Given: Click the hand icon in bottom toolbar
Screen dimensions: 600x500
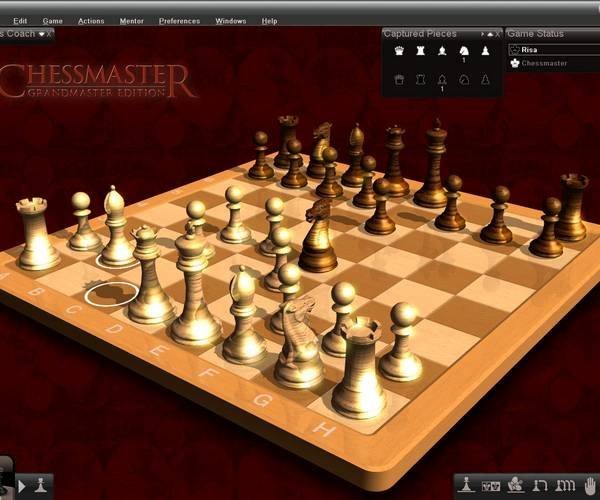Looking at the screenshot, I should [x=589, y=486].
